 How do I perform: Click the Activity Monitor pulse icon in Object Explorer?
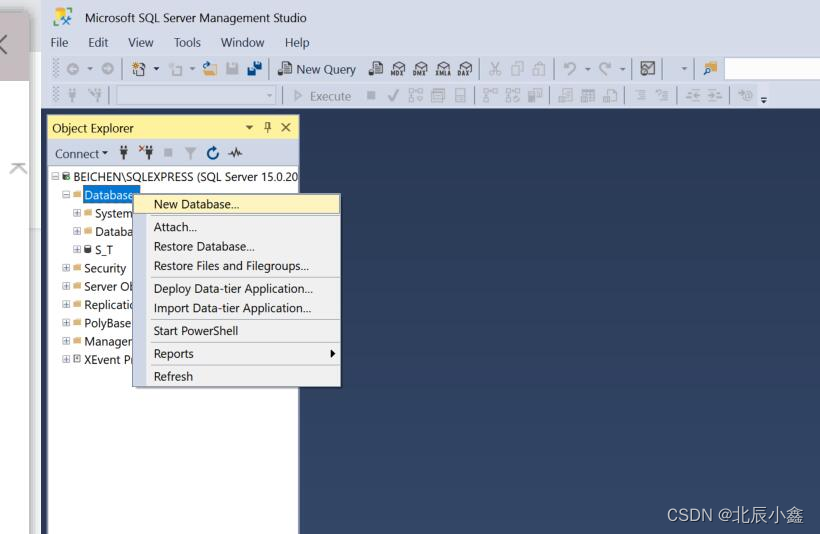click(x=235, y=153)
